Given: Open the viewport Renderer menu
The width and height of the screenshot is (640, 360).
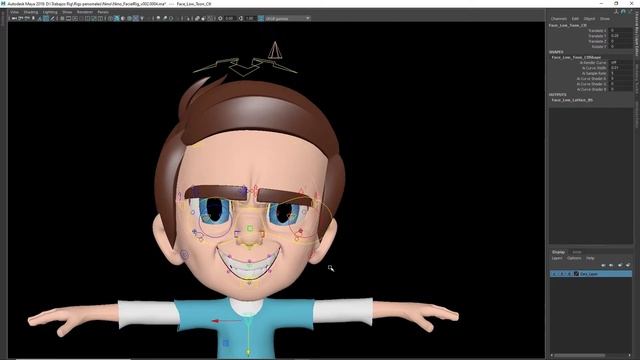Looking at the screenshot, I should pos(85,12).
